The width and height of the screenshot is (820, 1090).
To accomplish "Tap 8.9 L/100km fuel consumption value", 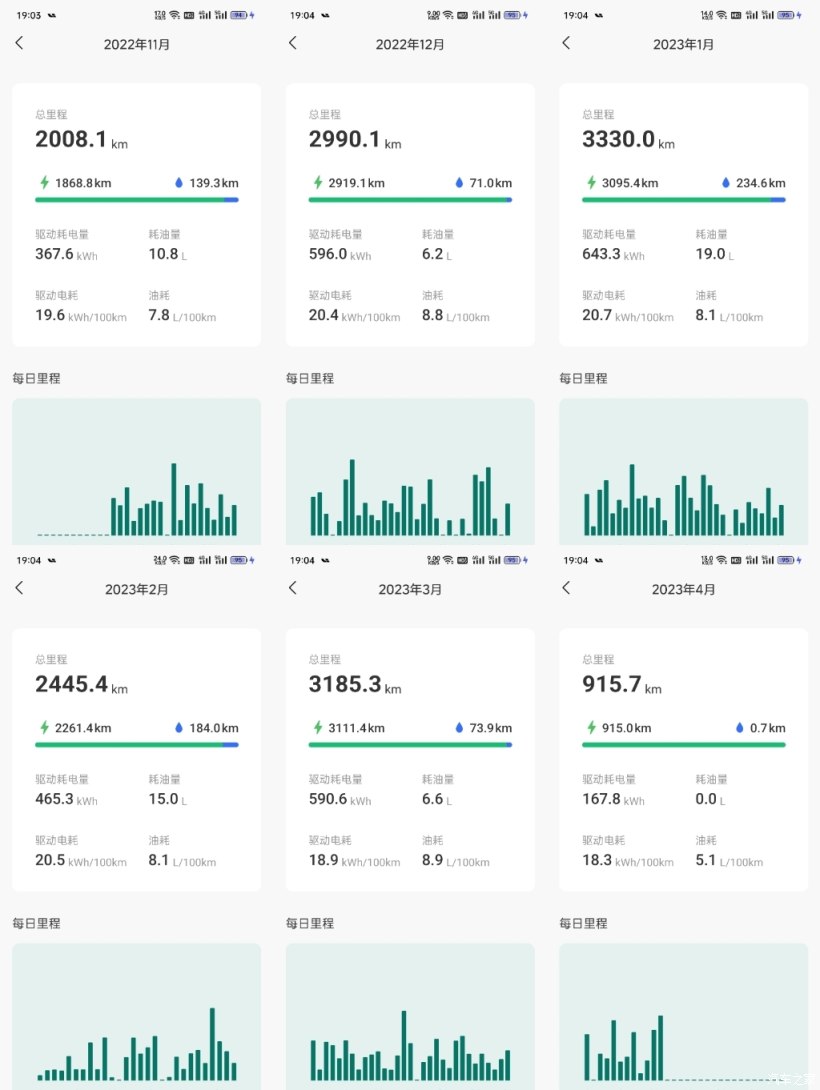I will (x=456, y=861).
